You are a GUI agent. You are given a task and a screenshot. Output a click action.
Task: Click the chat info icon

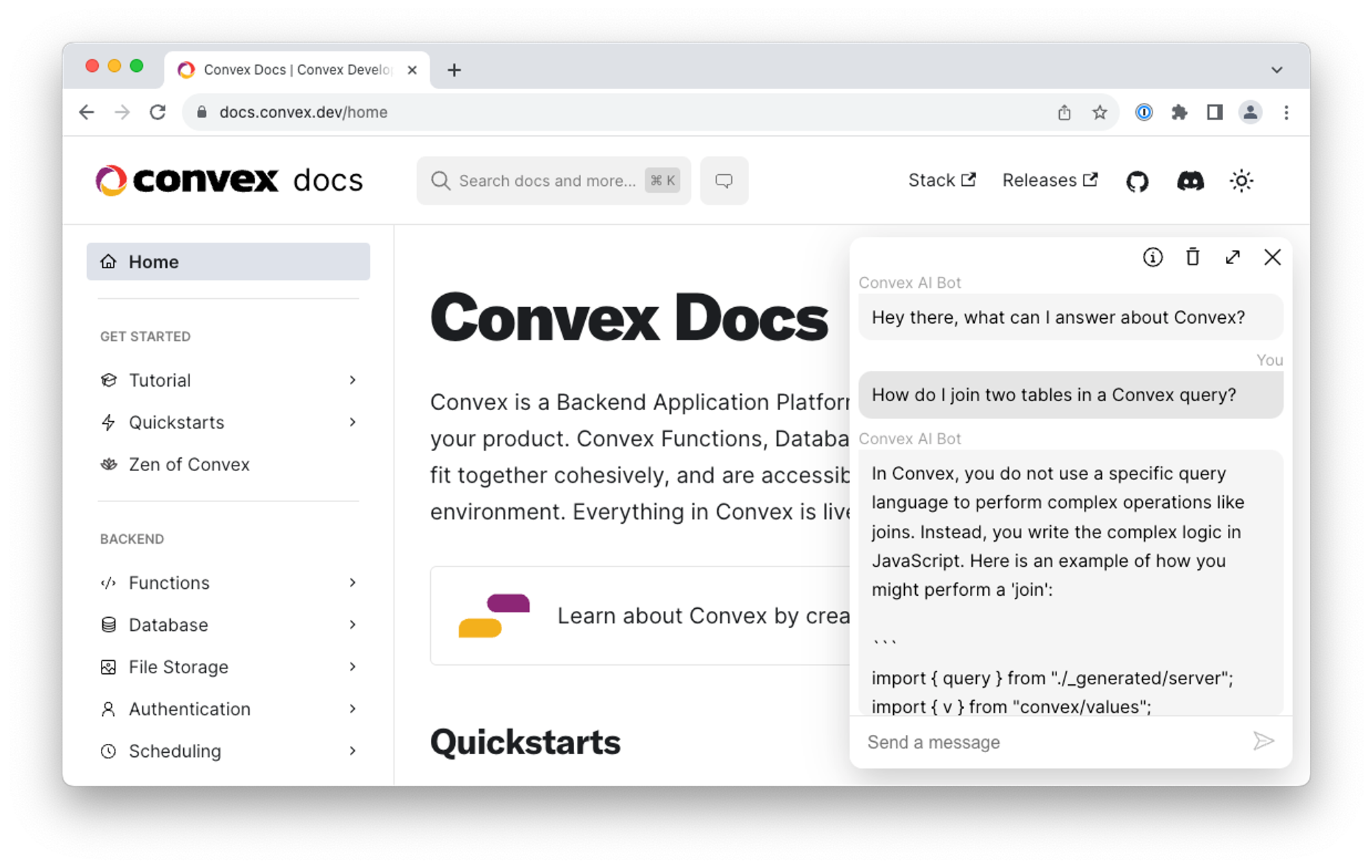(1152, 257)
